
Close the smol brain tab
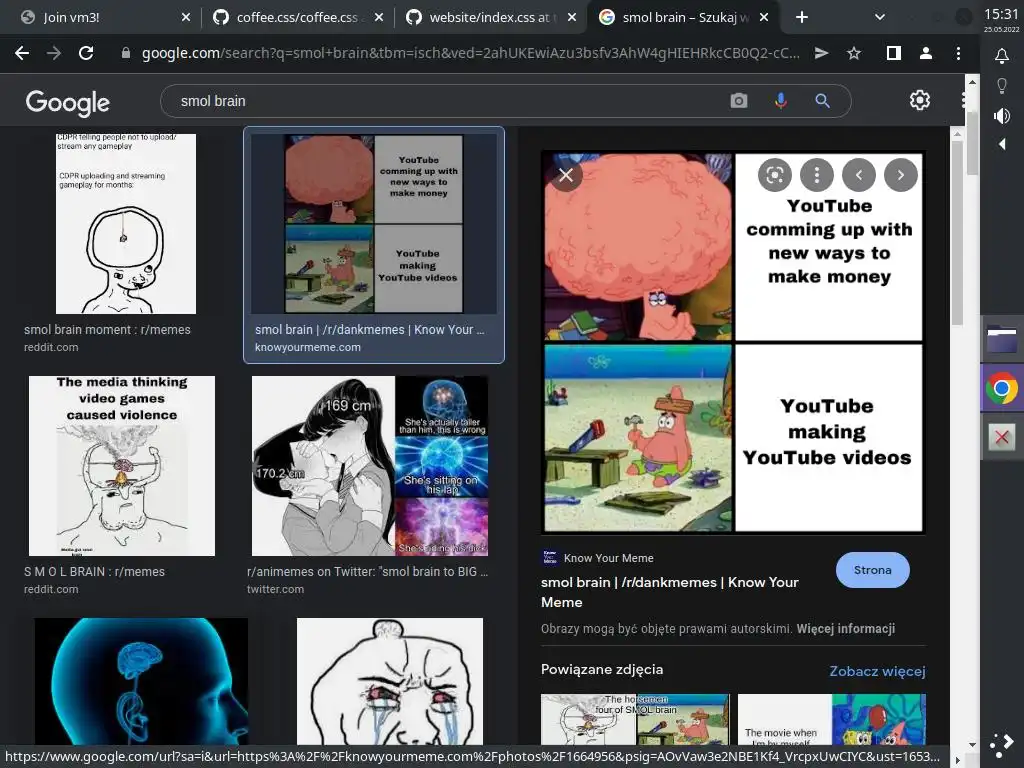point(764,18)
